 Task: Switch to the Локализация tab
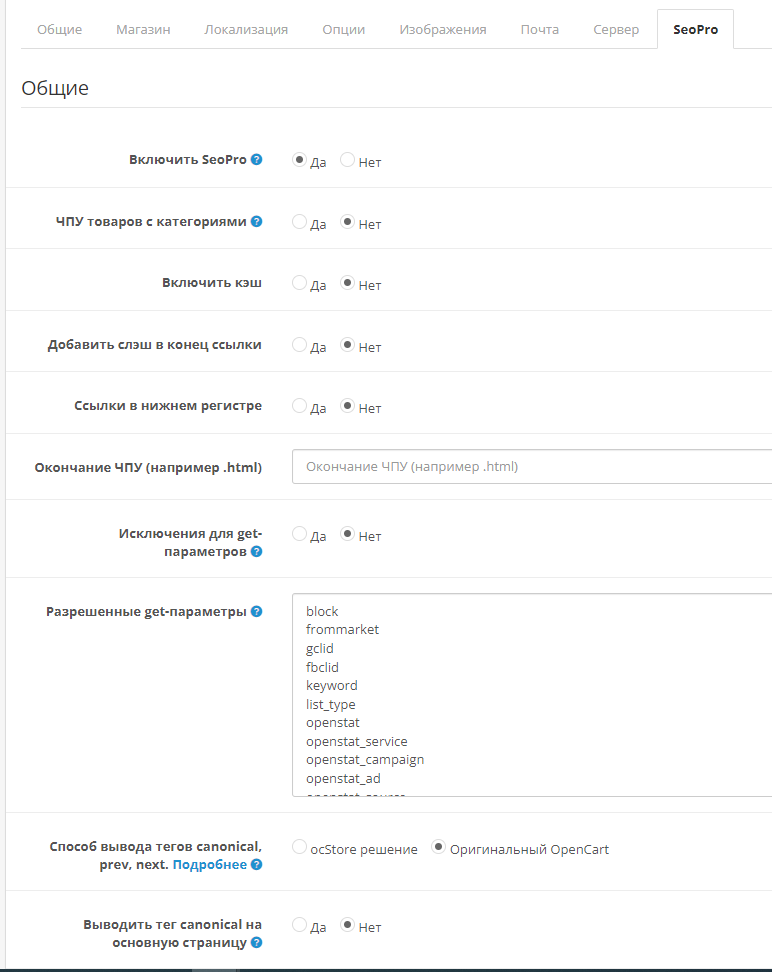(246, 30)
